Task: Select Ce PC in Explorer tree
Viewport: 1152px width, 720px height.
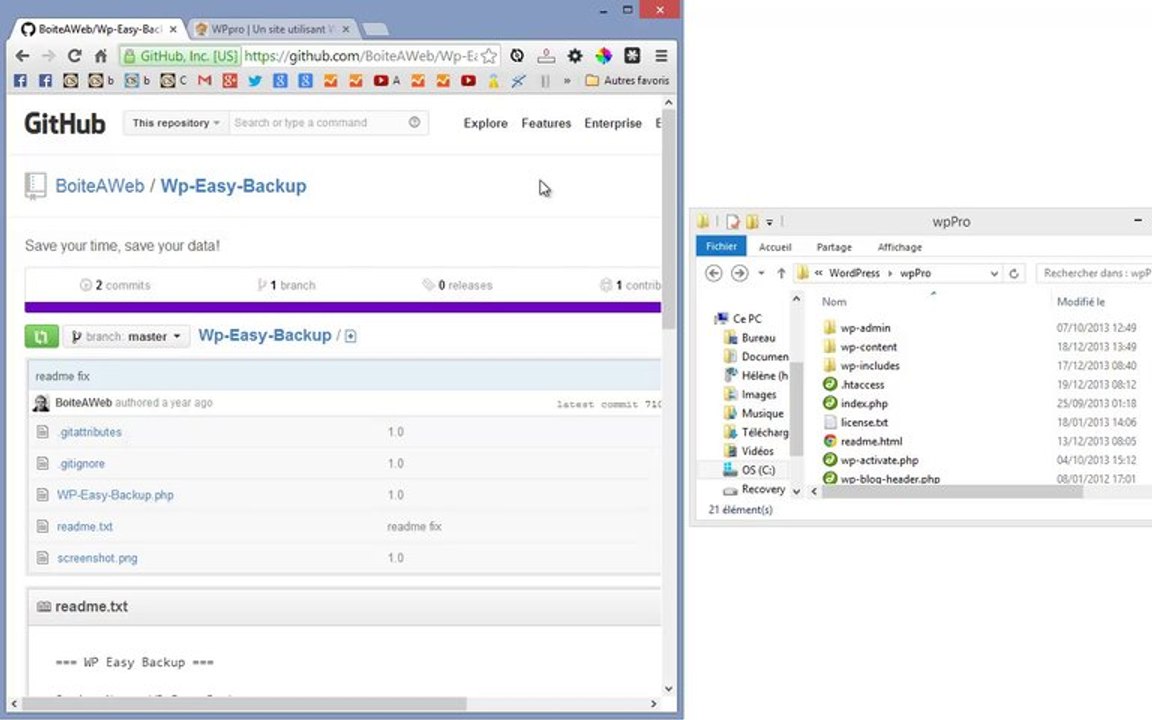Action: (747, 319)
